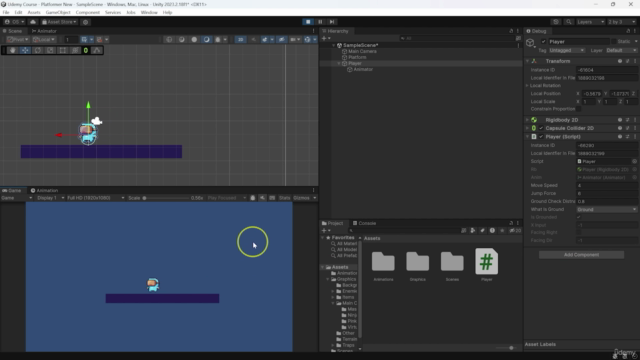This screenshot has height=360, width=640.
Task: Switch to the Console tab
Action: tap(364, 223)
